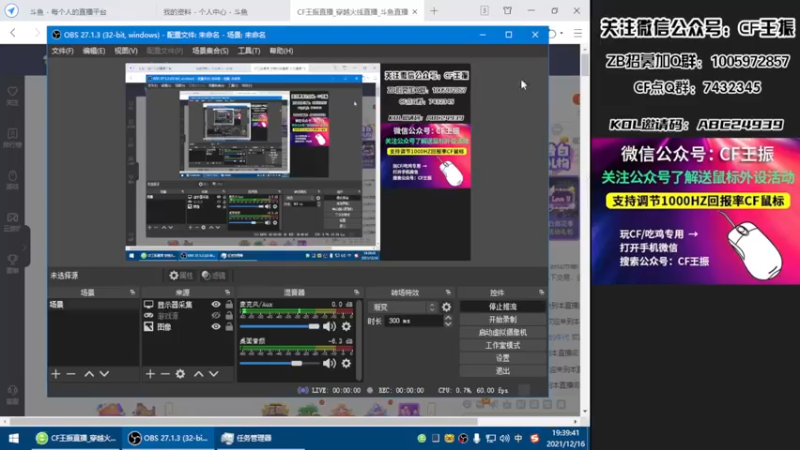Open the 视图(V) menu in OBS
This screenshot has height=450, width=800.
(x=126, y=51)
